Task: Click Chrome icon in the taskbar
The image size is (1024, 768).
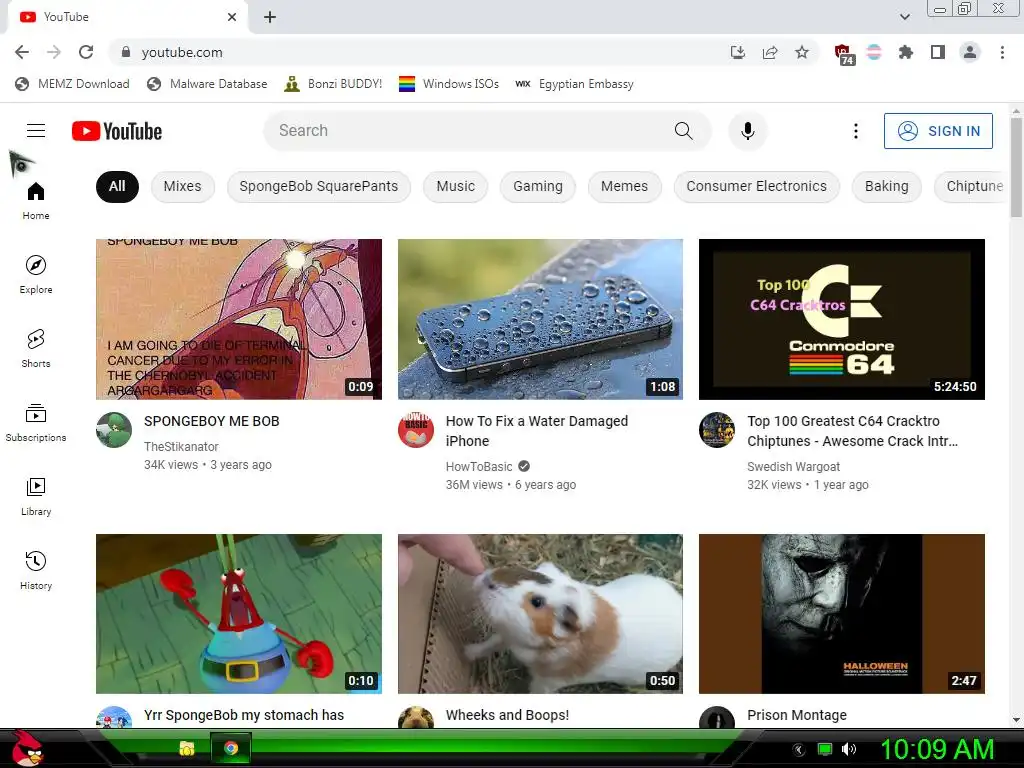Action: pos(231,748)
